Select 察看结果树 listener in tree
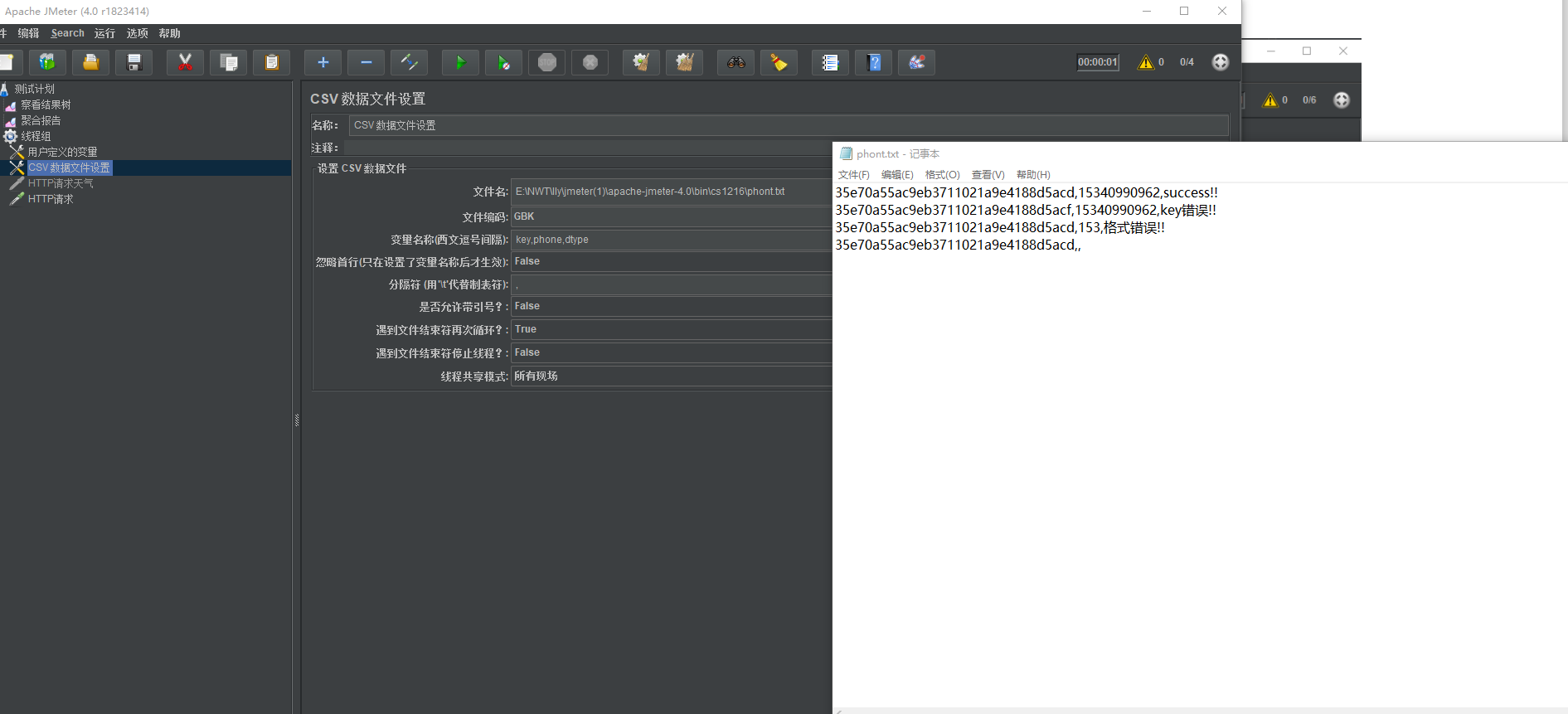The width and height of the screenshot is (1568, 714). (46, 104)
